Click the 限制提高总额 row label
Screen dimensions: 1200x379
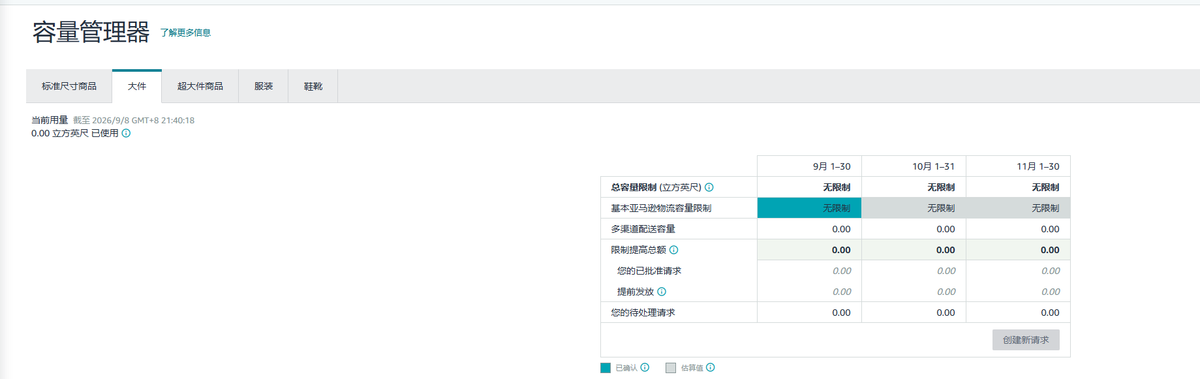[639, 250]
